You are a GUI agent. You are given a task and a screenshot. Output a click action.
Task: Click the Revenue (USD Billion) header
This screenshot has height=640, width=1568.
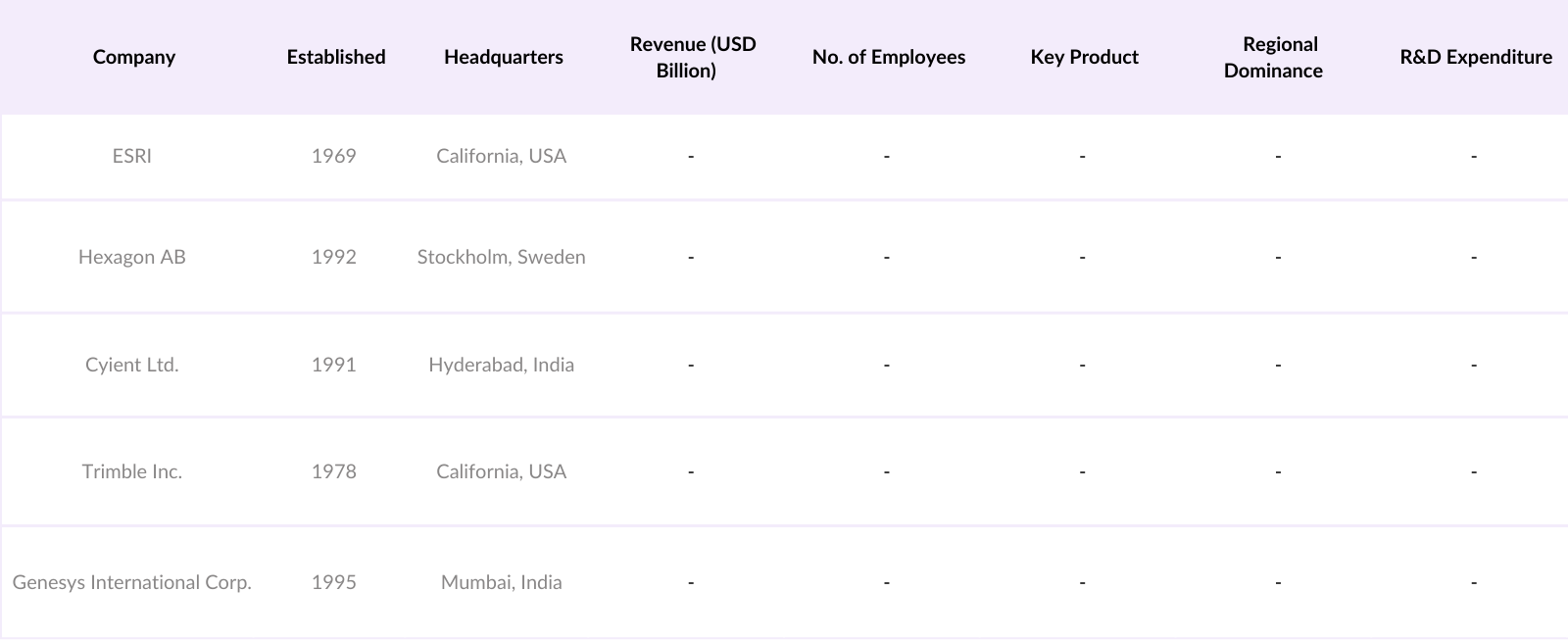click(x=692, y=57)
